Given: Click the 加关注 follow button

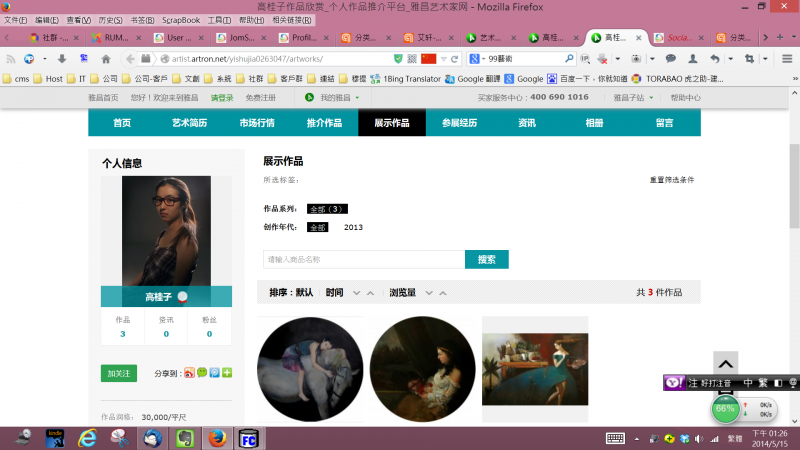Looking at the screenshot, I should [x=119, y=373].
